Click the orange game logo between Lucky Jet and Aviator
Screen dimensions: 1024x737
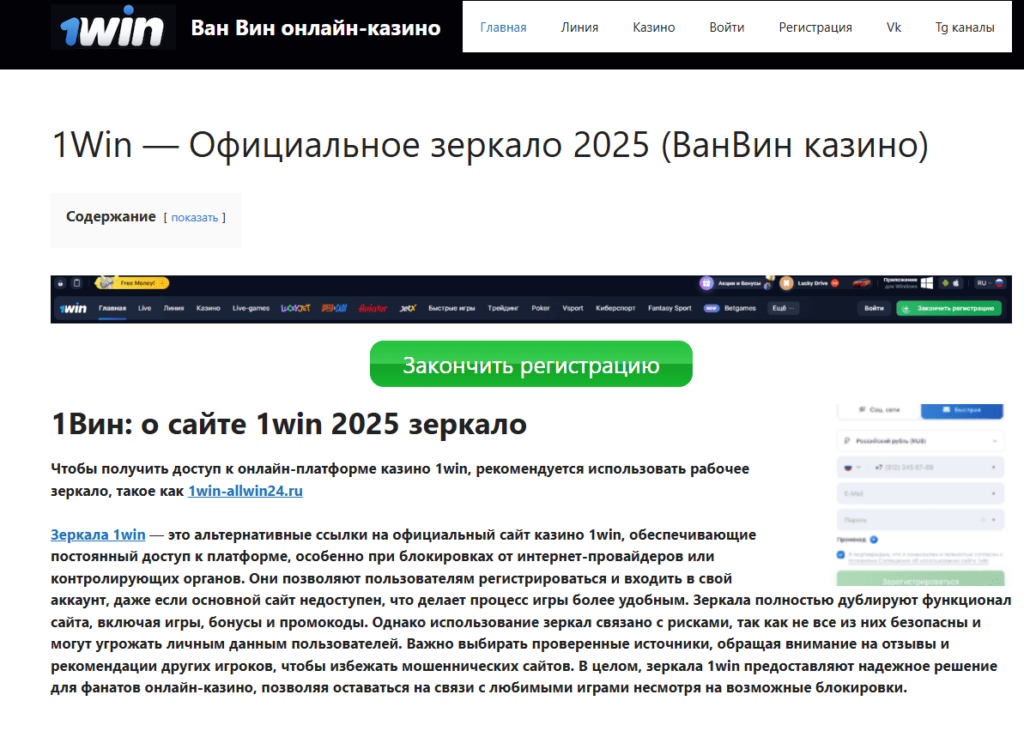[334, 308]
